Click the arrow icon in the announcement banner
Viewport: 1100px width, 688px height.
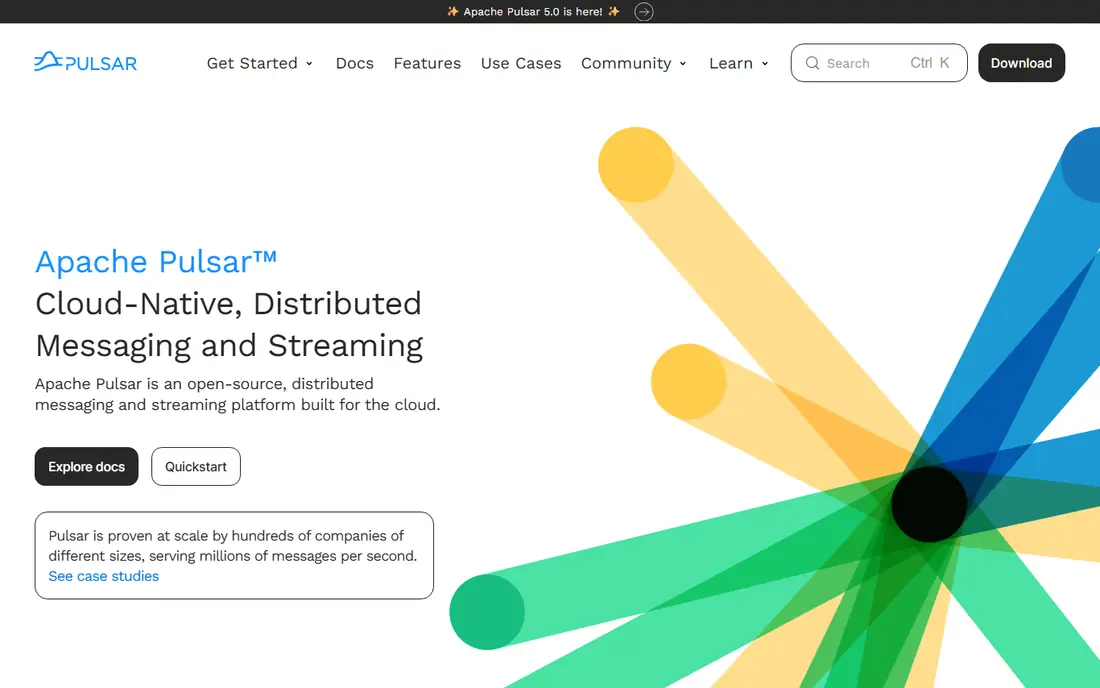(x=643, y=11)
